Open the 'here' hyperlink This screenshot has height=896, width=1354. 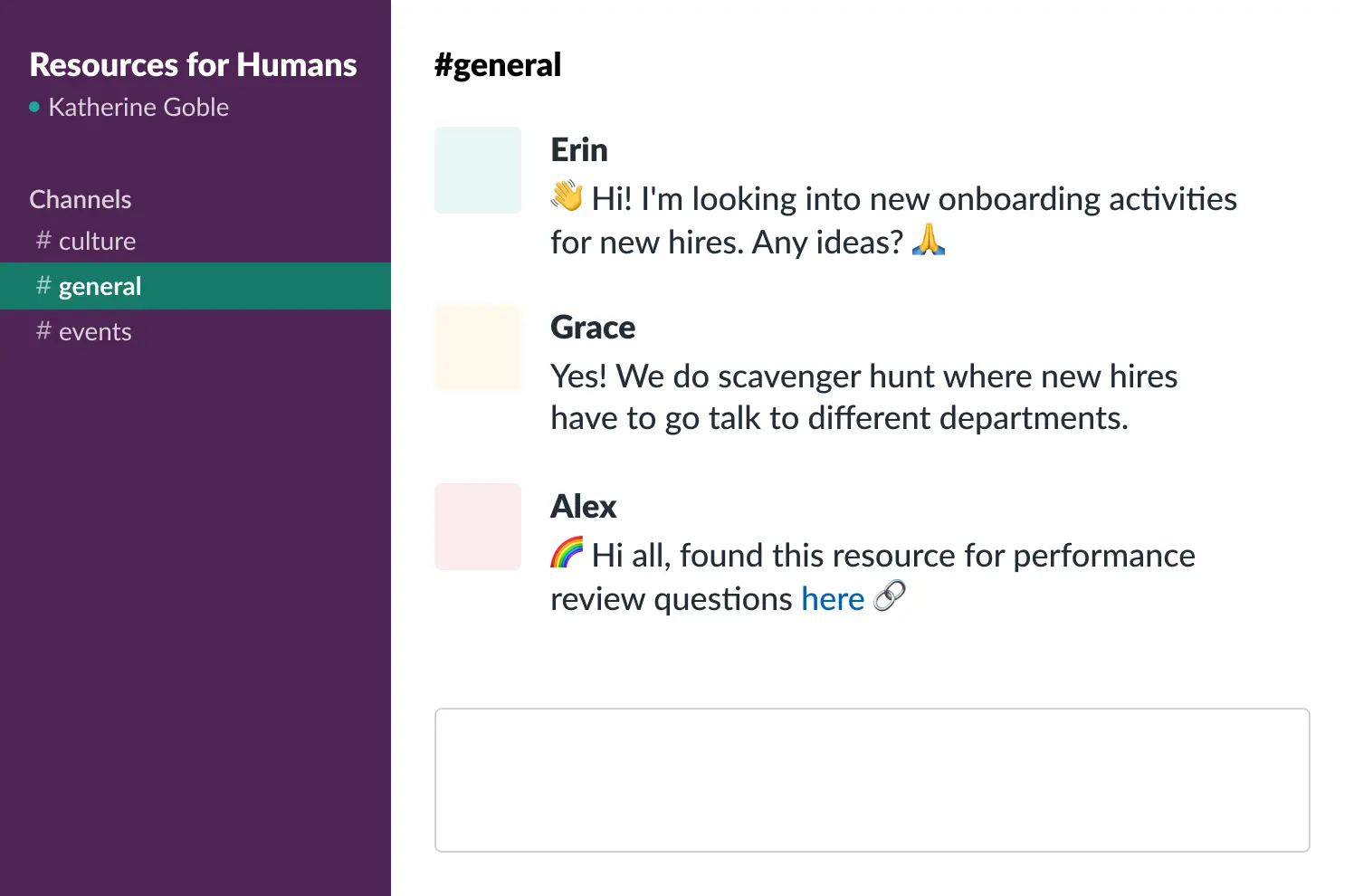[x=833, y=599]
